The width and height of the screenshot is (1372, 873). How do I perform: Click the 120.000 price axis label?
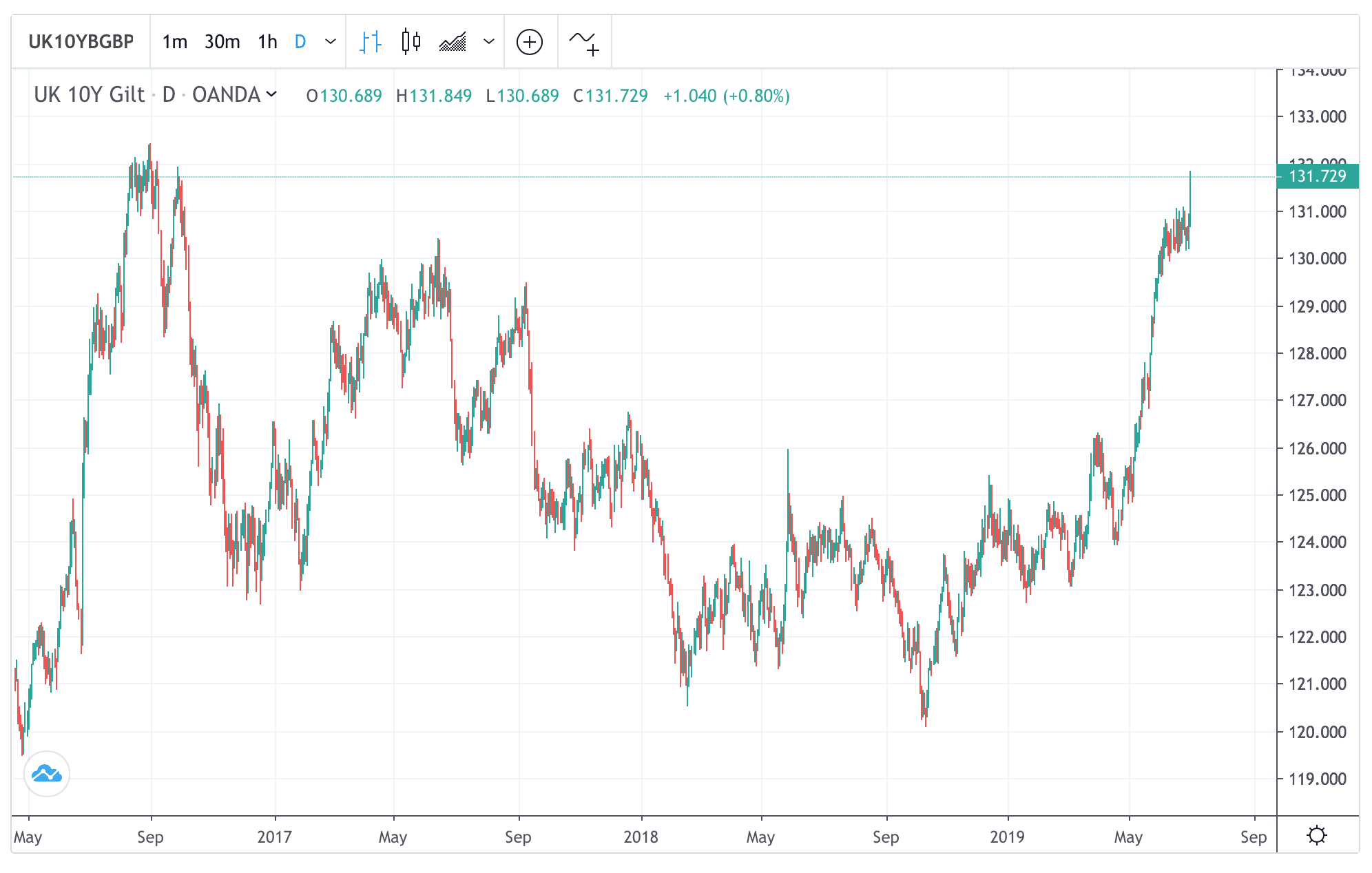[x=1318, y=732]
